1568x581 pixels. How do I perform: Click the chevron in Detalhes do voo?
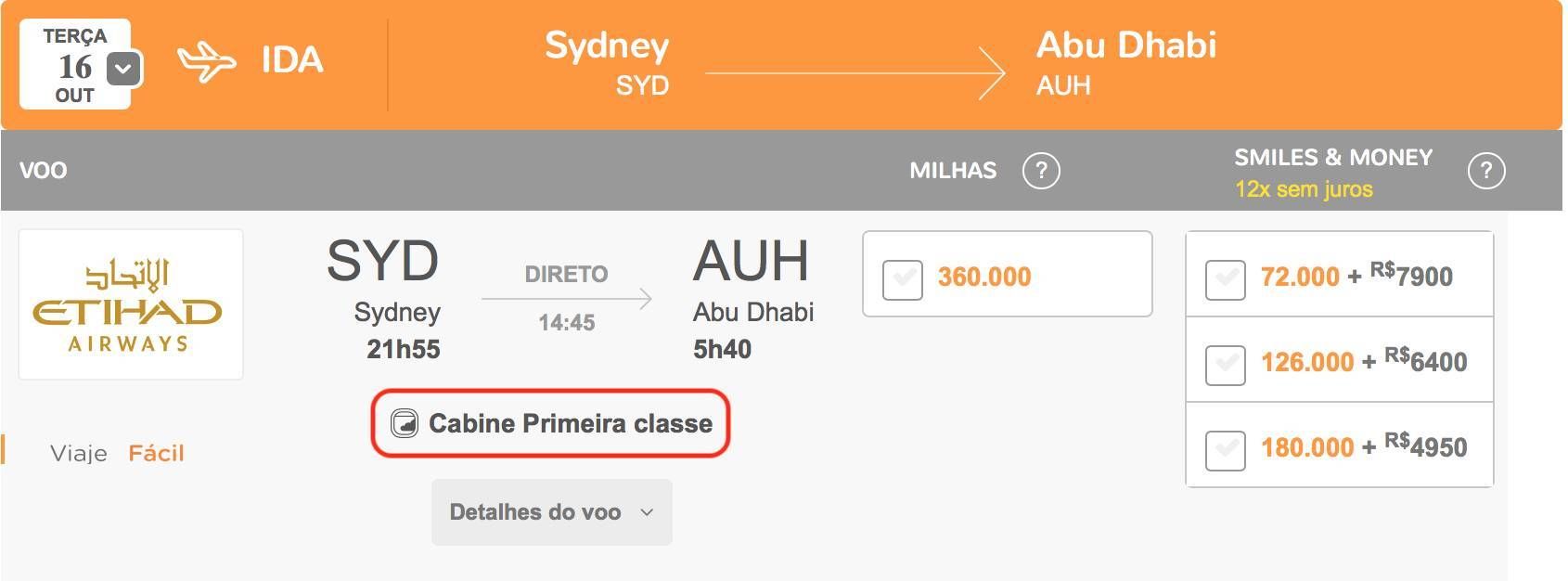pyautogui.click(x=647, y=512)
